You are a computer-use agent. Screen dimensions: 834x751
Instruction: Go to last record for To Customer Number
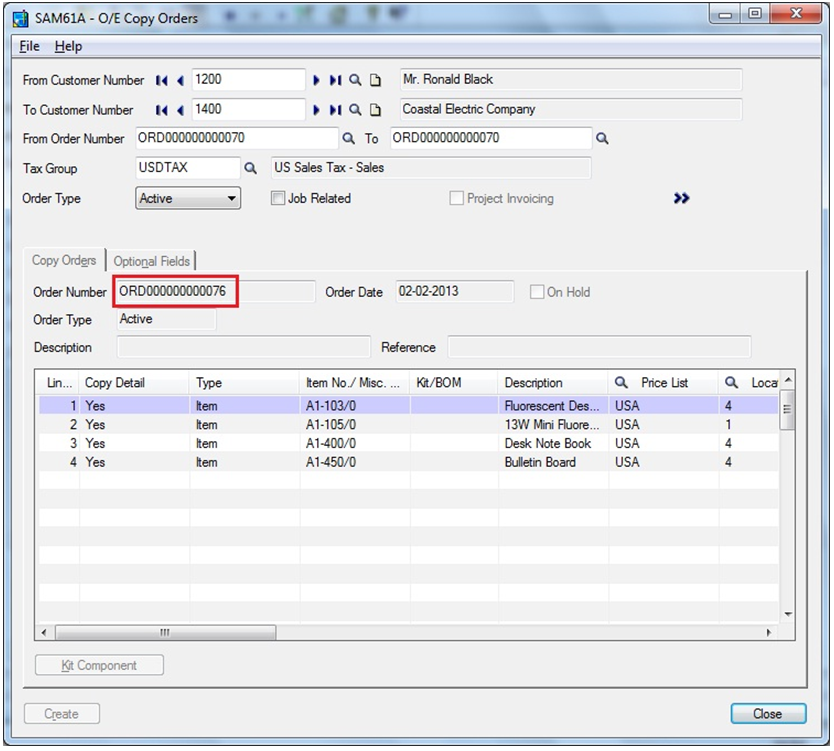tap(335, 110)
